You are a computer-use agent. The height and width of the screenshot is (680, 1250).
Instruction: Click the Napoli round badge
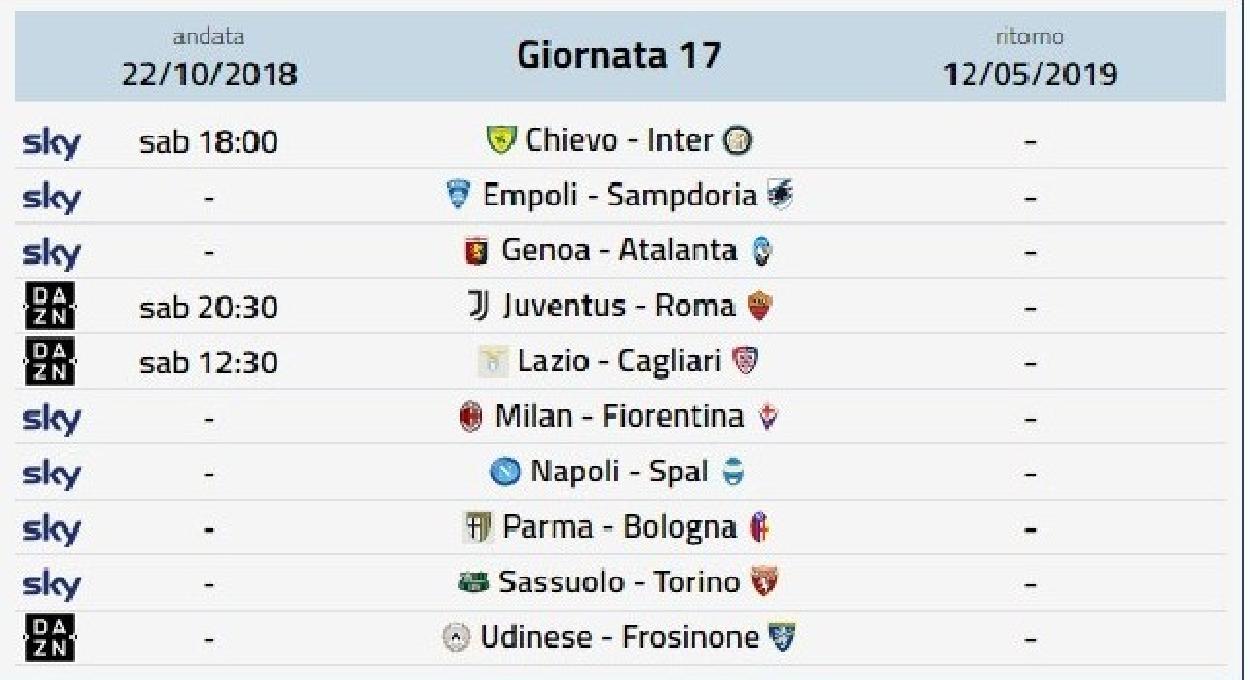pos(505,472)
